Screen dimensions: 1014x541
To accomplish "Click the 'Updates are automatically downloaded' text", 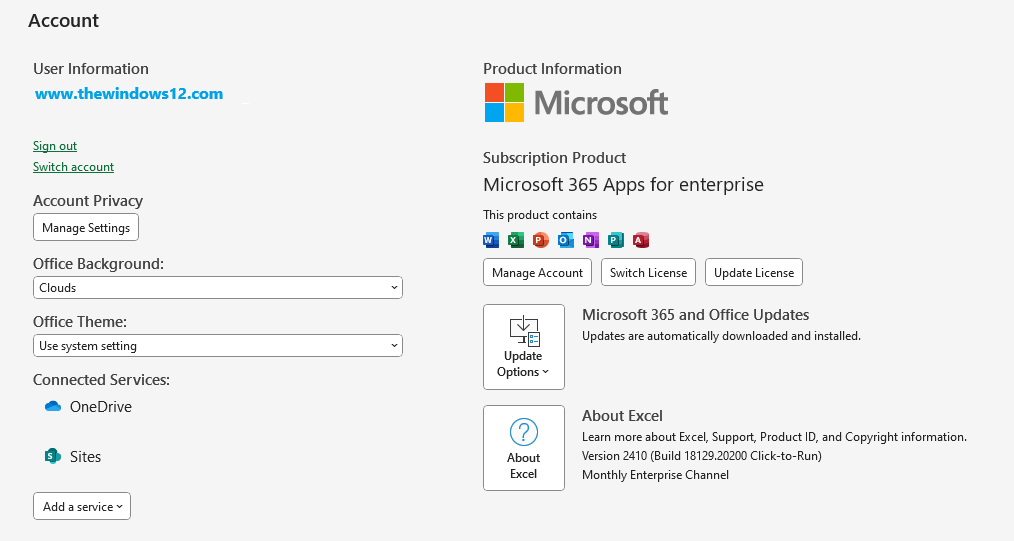I will pos(721,336).
